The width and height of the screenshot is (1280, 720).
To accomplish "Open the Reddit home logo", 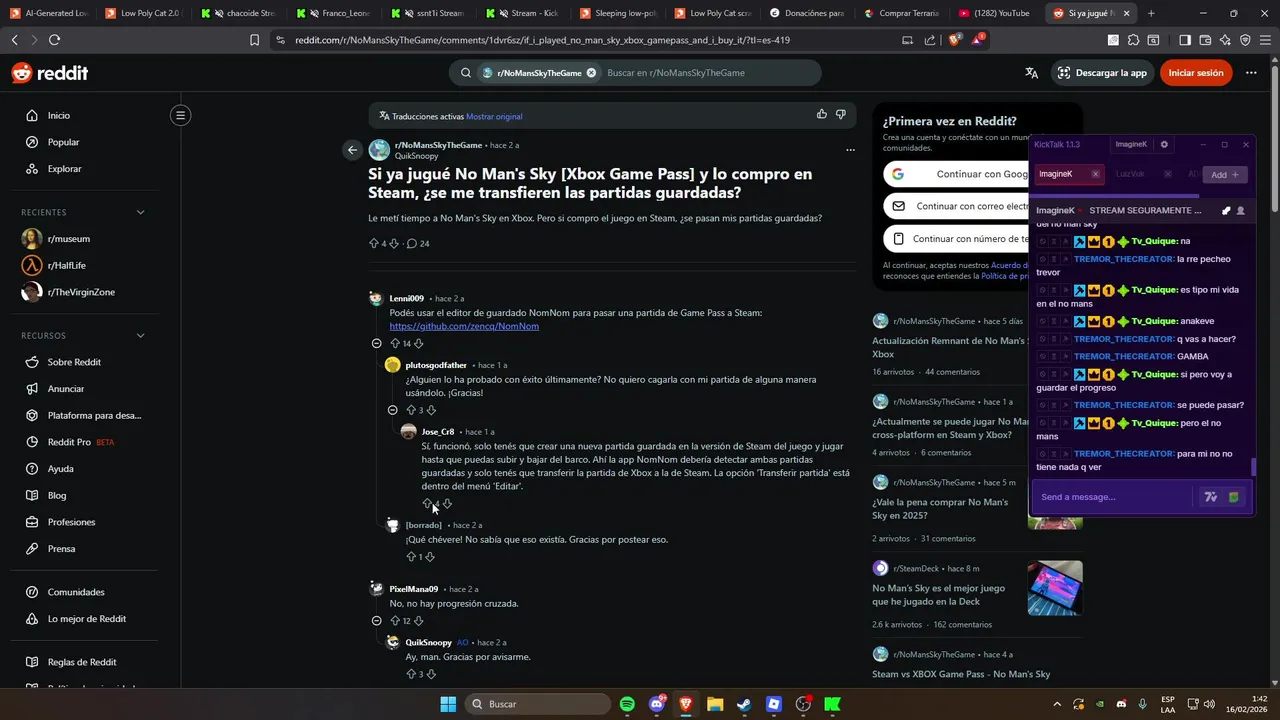I will click(50, 73).
